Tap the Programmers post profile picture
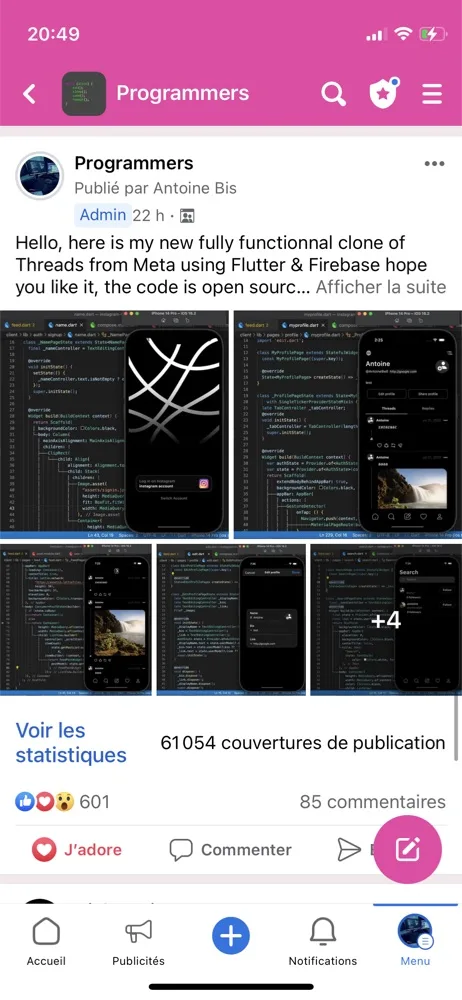Image resolution: width=462 pixels, height=1000 pixels. pyautogui.click(x=40, y=176)
